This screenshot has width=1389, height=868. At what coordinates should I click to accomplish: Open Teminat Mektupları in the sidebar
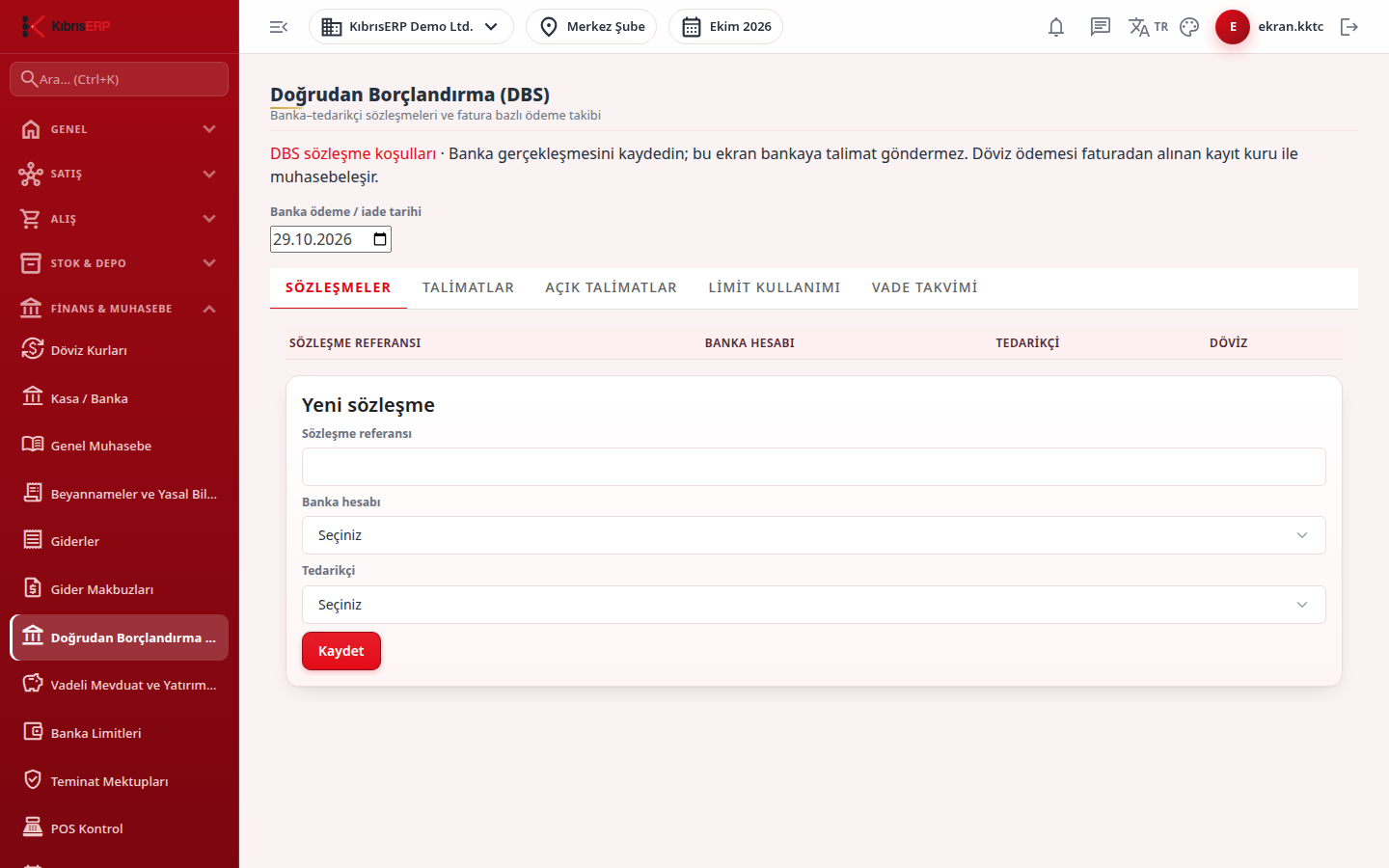[x=120, y=781]
